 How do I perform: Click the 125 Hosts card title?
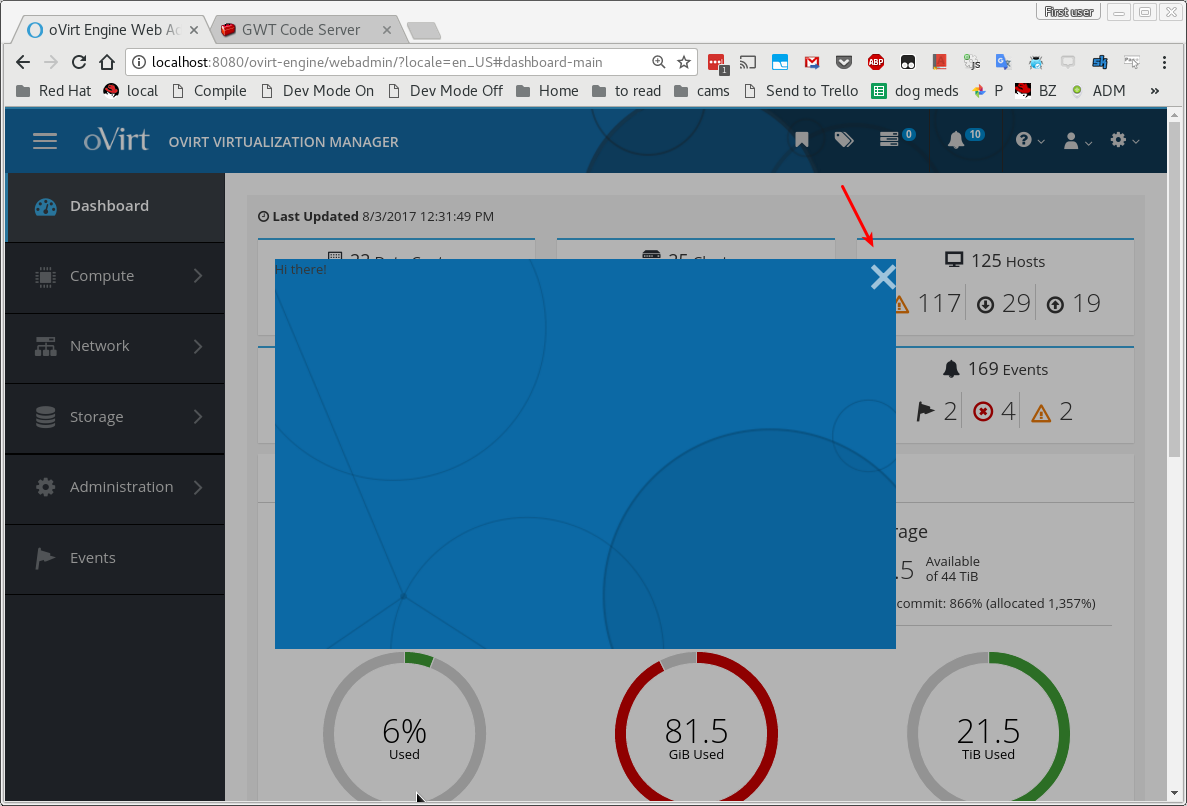pos(995,261)
